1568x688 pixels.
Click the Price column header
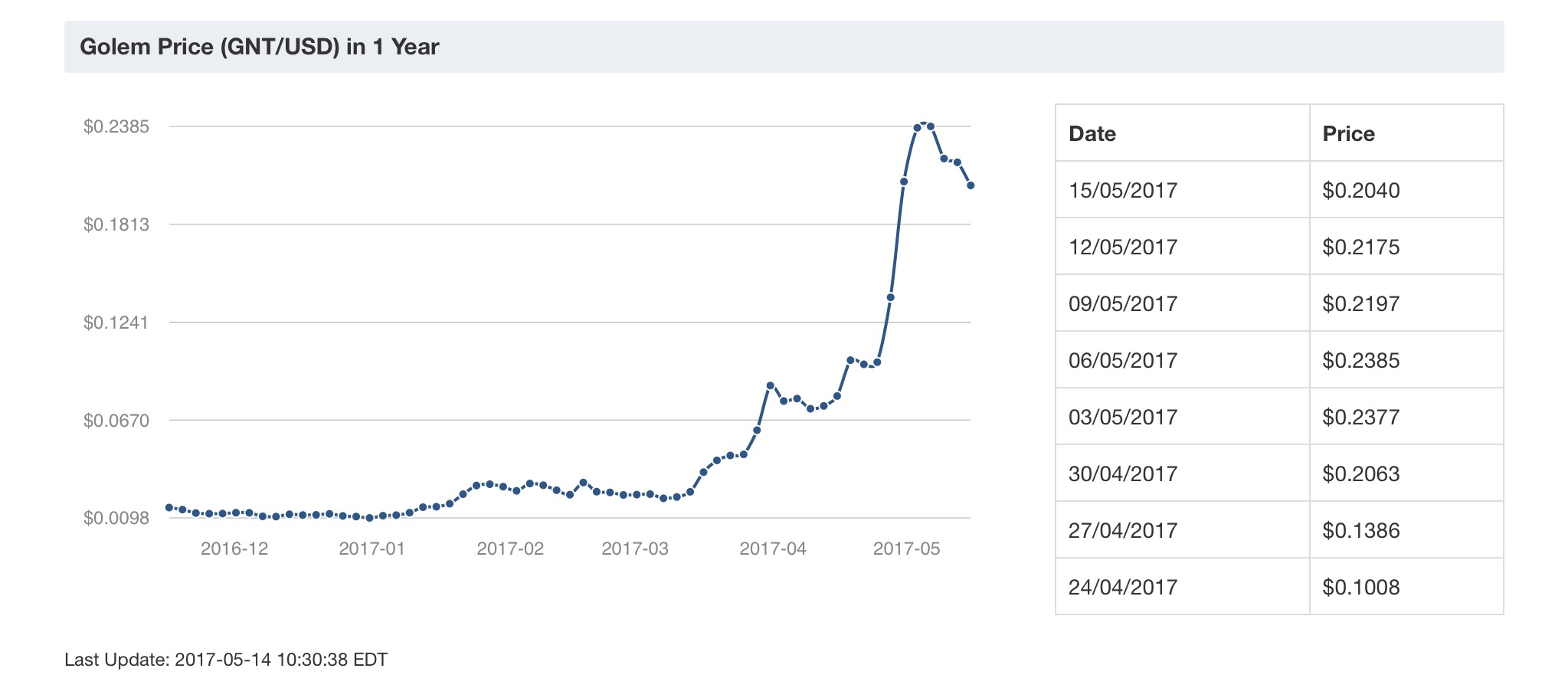(1406, 133)
